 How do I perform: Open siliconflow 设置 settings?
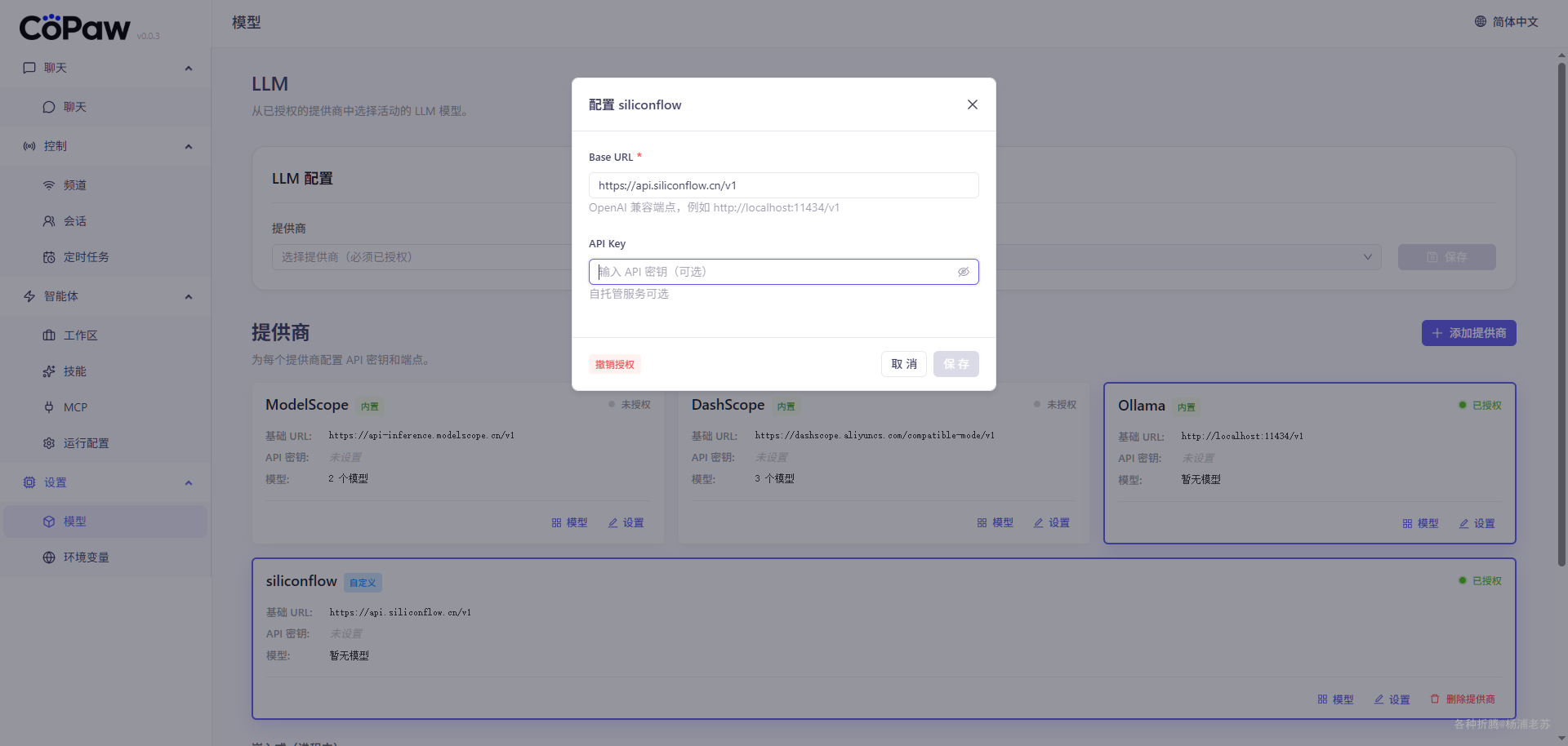(1392, 699)
